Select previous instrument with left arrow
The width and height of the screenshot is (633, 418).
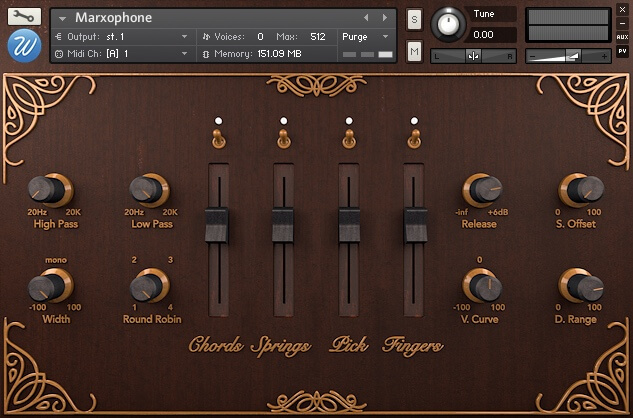coord(366,17)
